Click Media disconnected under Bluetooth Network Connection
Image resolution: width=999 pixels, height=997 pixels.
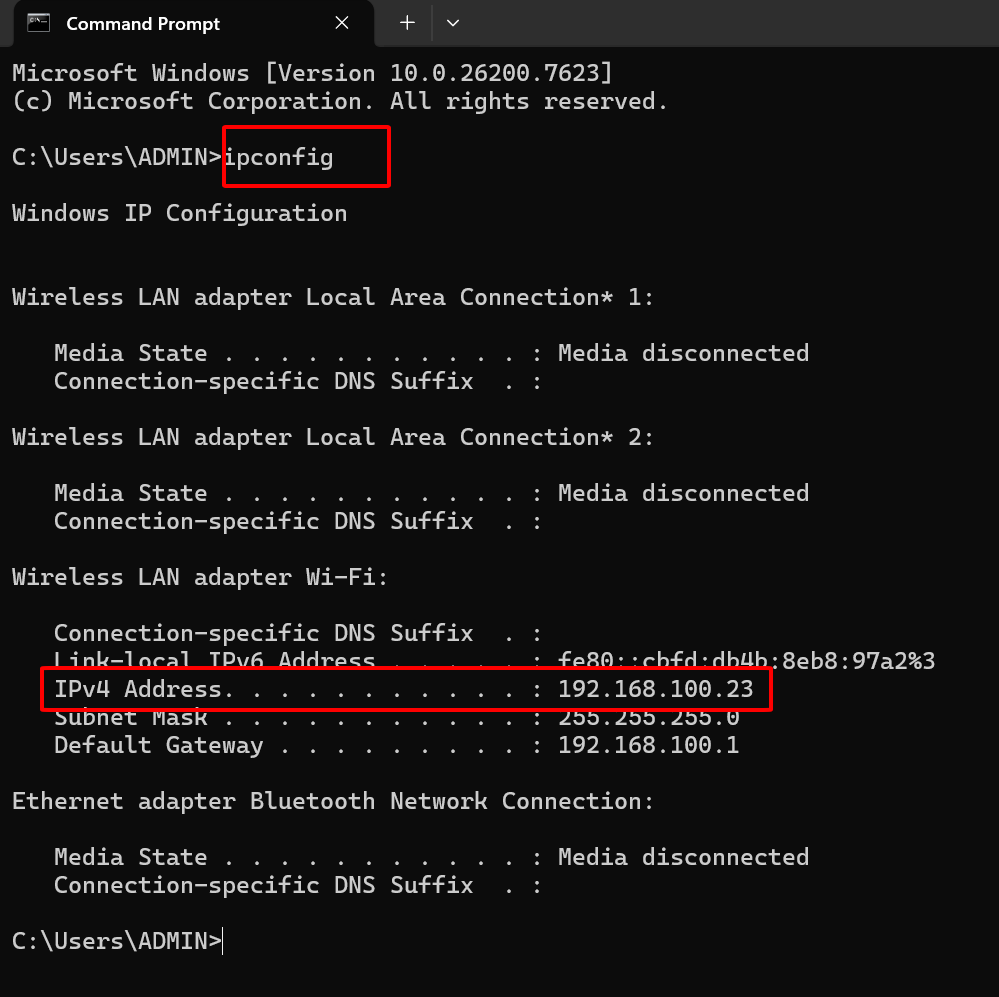pyautogui.click(x=683, y=857)
